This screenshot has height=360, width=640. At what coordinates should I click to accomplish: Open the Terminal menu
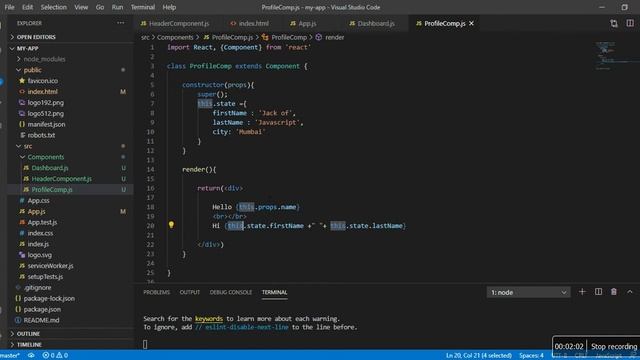(142, 7)
